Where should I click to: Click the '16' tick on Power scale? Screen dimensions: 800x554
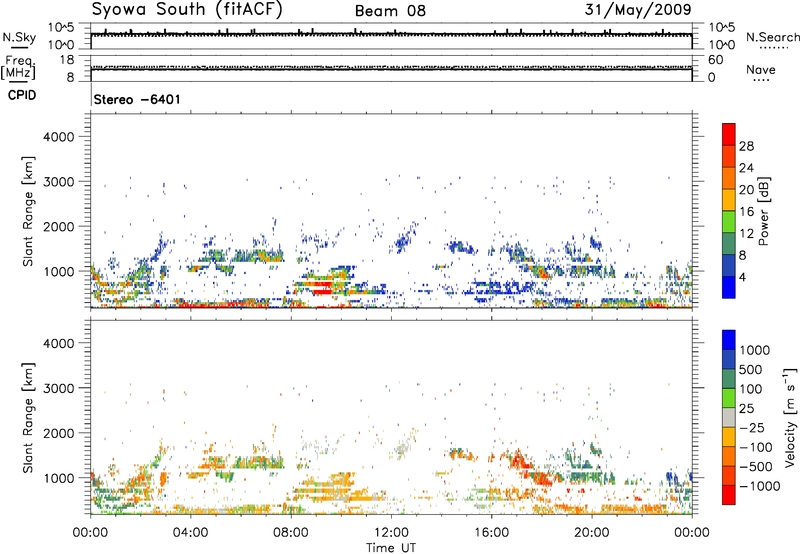tap(746, 211)
